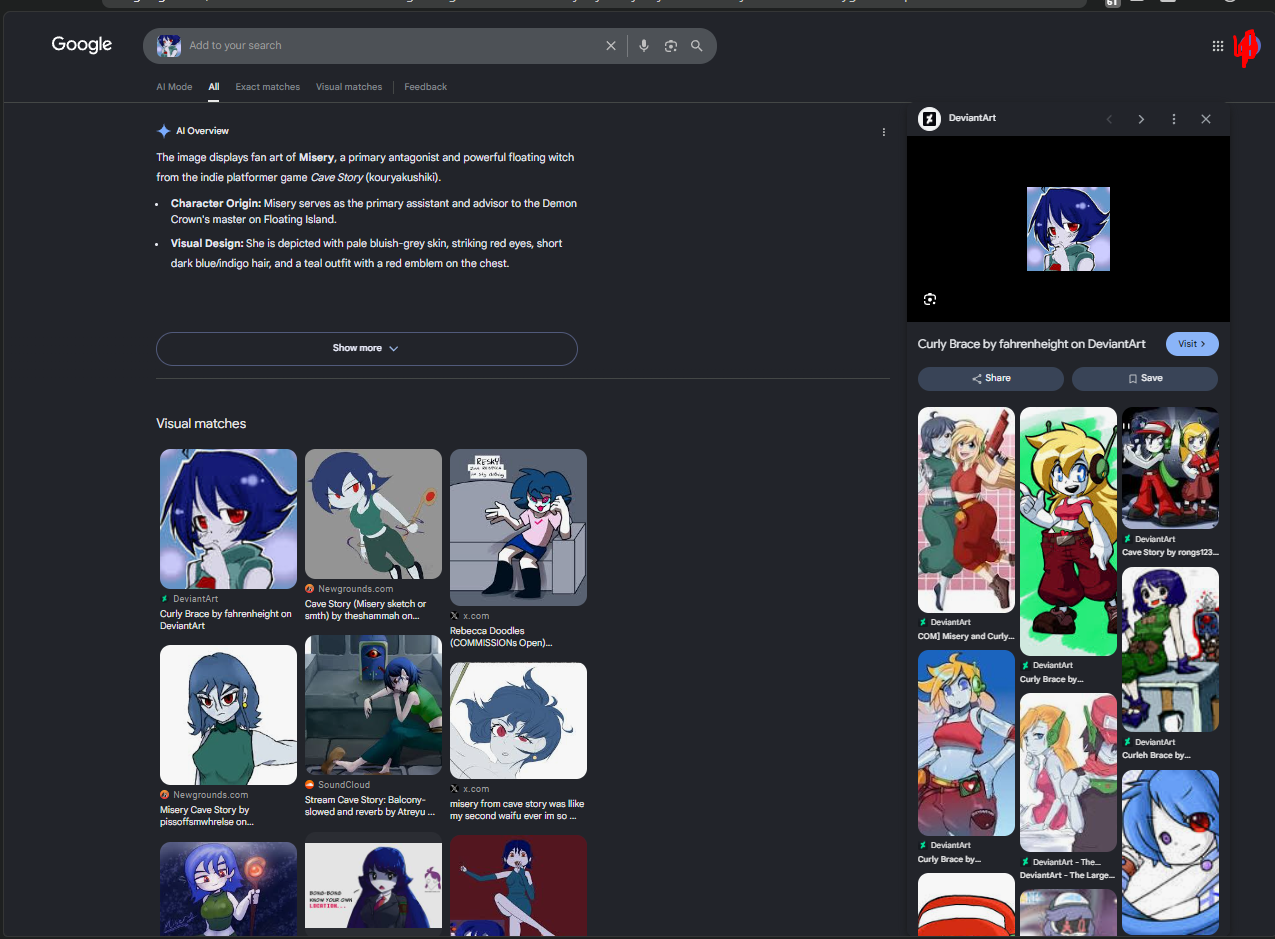Viewport: 1275px width, 939px height.
Task: Go to next image in side panel
Action: 1141,119
